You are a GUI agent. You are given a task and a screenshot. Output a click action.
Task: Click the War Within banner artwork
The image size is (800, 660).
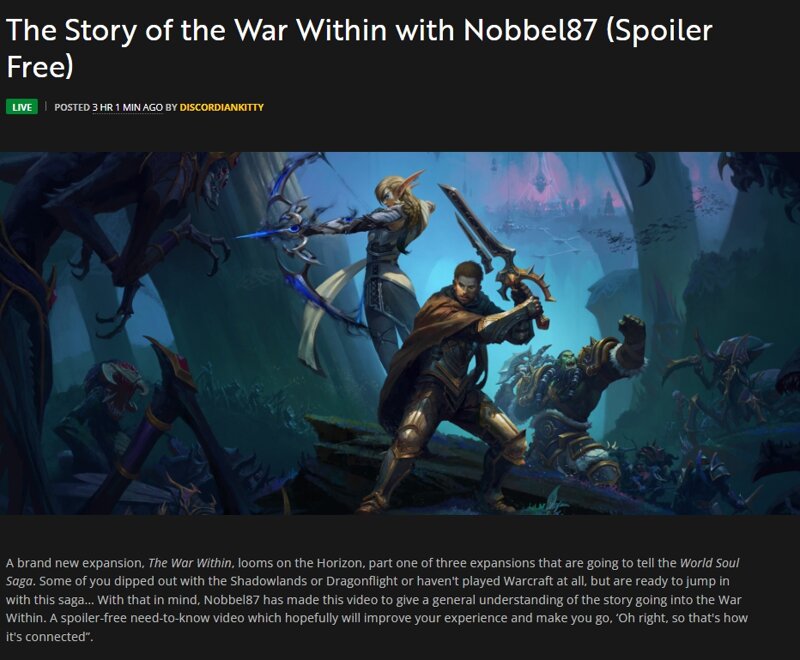point(400,333)
